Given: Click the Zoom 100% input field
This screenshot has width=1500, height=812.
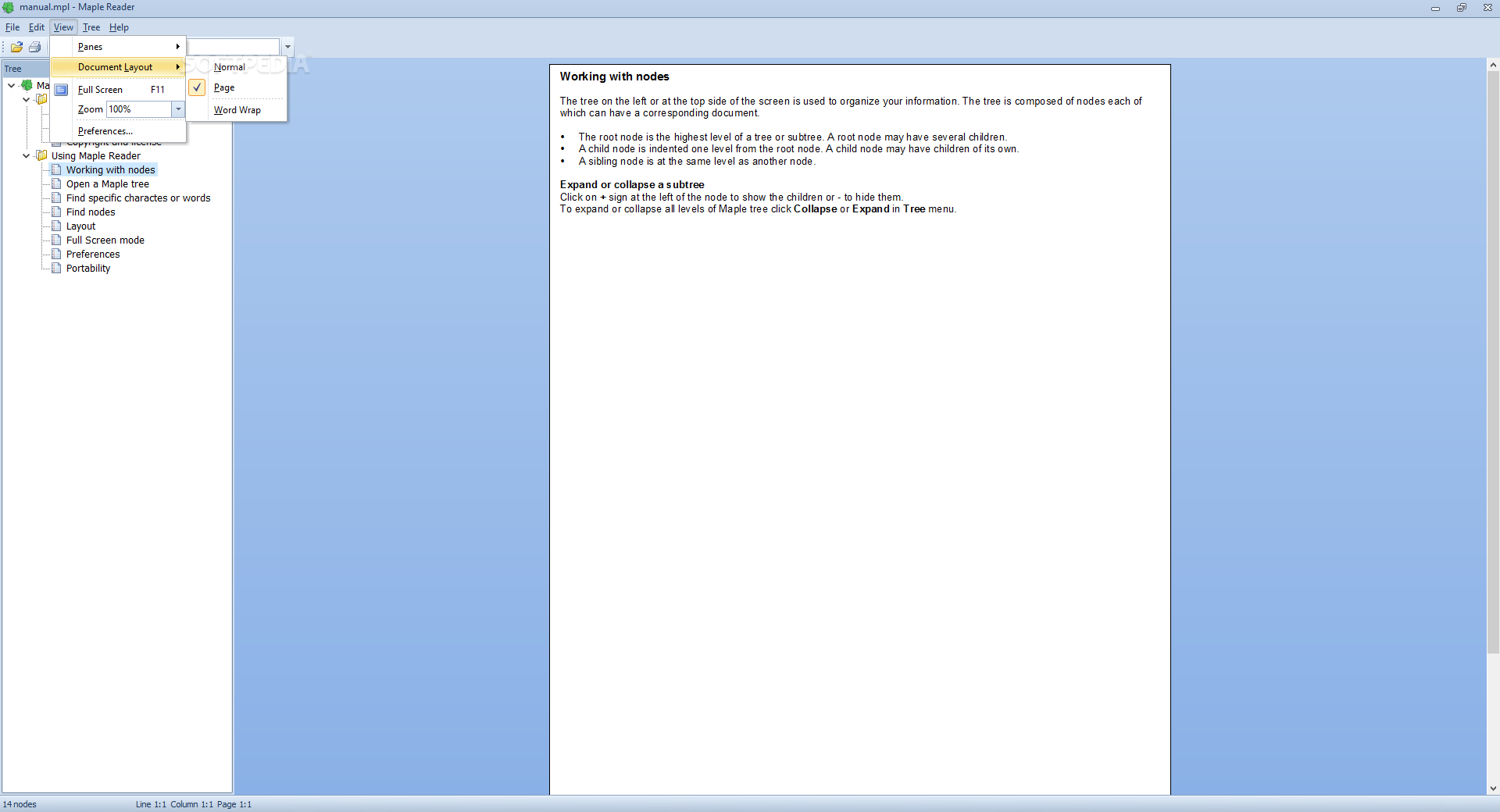Looking at the screenshot, I should pyautogui.click(x=139, y=109).
